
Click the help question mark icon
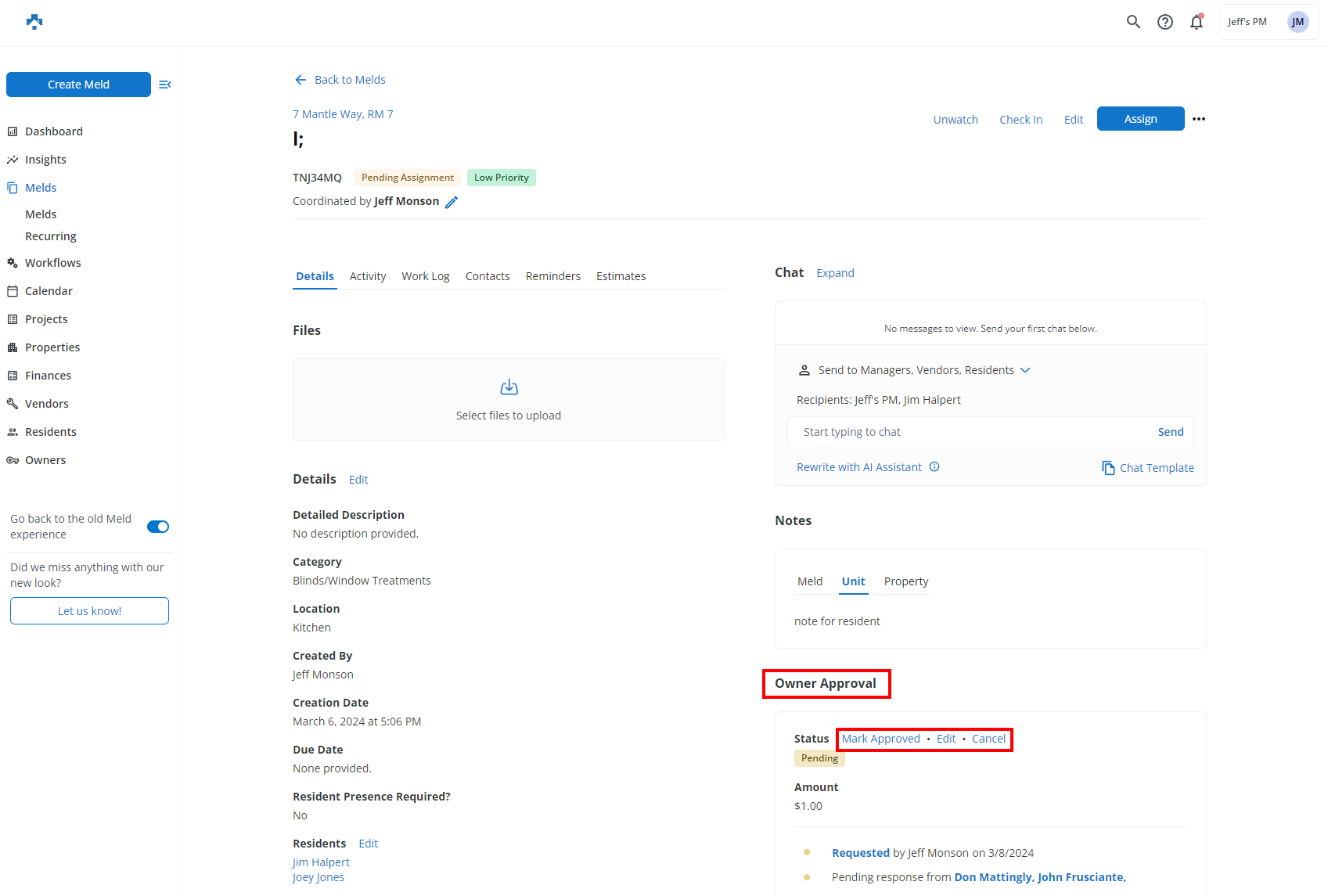pos(1165,22)
